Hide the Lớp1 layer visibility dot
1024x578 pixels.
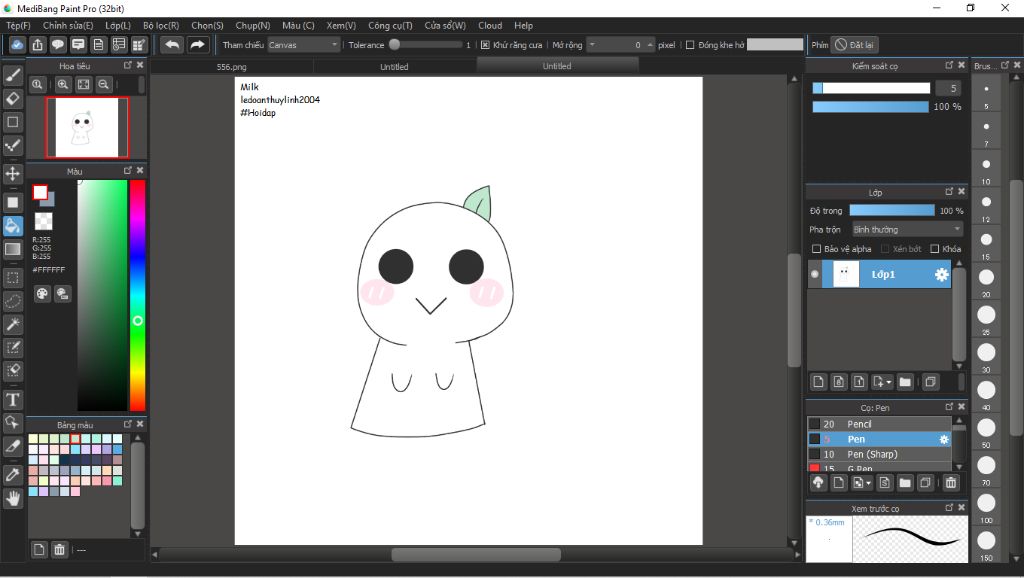point(814,274)
